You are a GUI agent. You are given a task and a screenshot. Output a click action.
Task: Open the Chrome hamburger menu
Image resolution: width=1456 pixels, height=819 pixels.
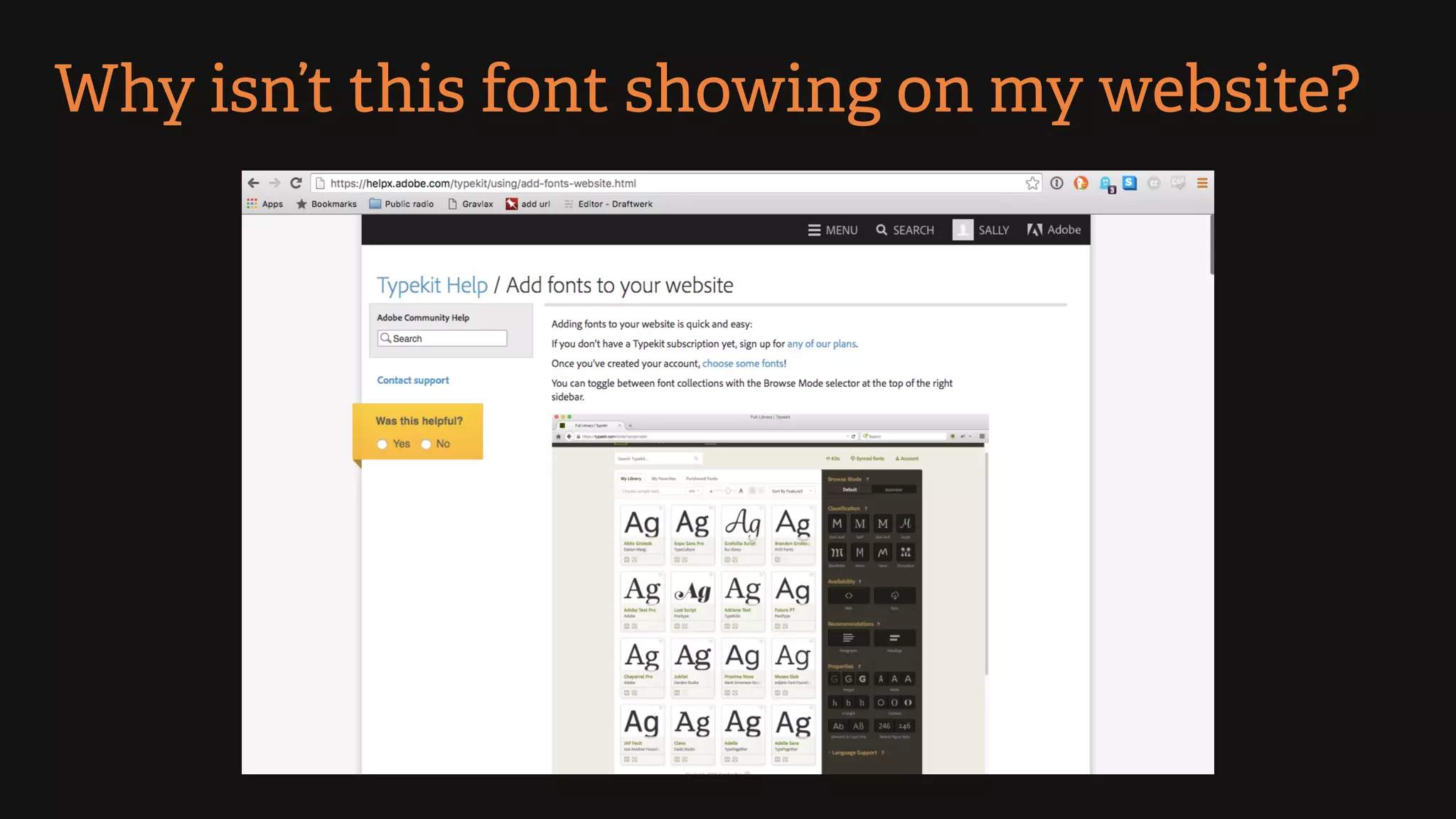(x=1202, y=183)
